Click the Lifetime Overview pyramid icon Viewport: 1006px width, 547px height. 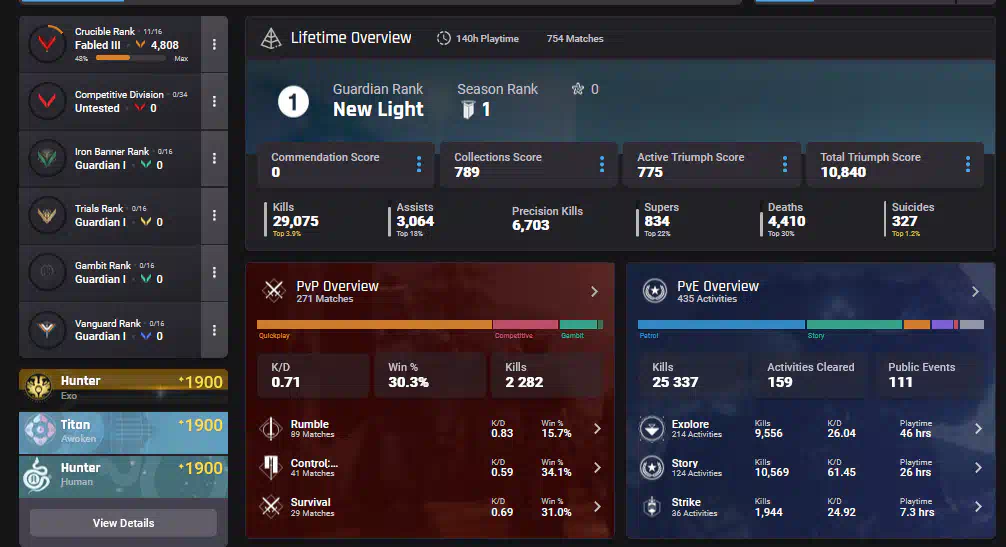pos(271,38)
